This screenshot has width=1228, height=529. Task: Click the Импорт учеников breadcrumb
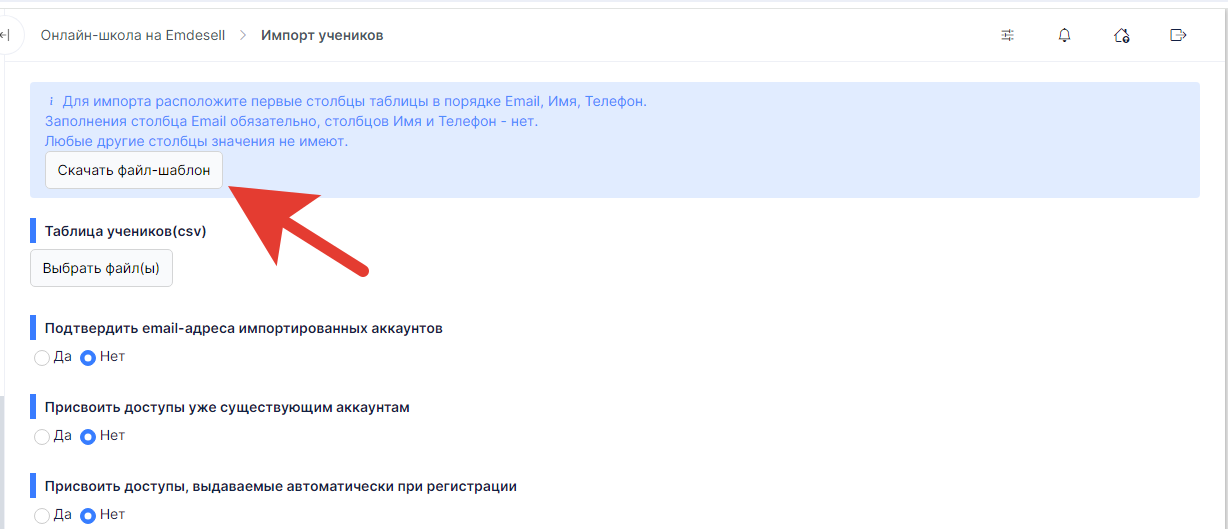click(322, 36)
